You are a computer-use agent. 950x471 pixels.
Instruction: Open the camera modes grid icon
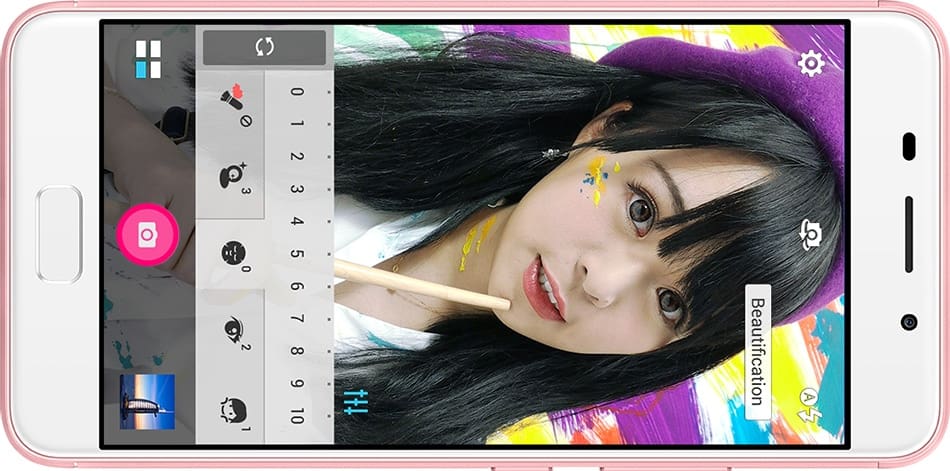[x=148, y=59]
